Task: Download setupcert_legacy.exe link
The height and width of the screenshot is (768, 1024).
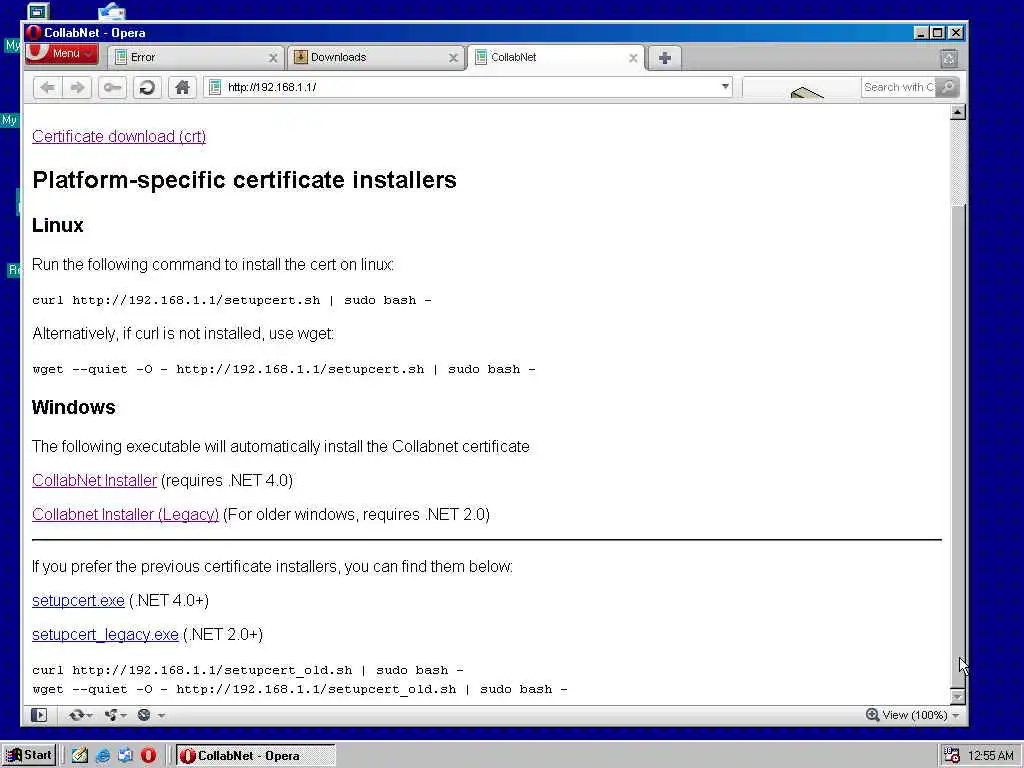Action: tap(105, 635)
